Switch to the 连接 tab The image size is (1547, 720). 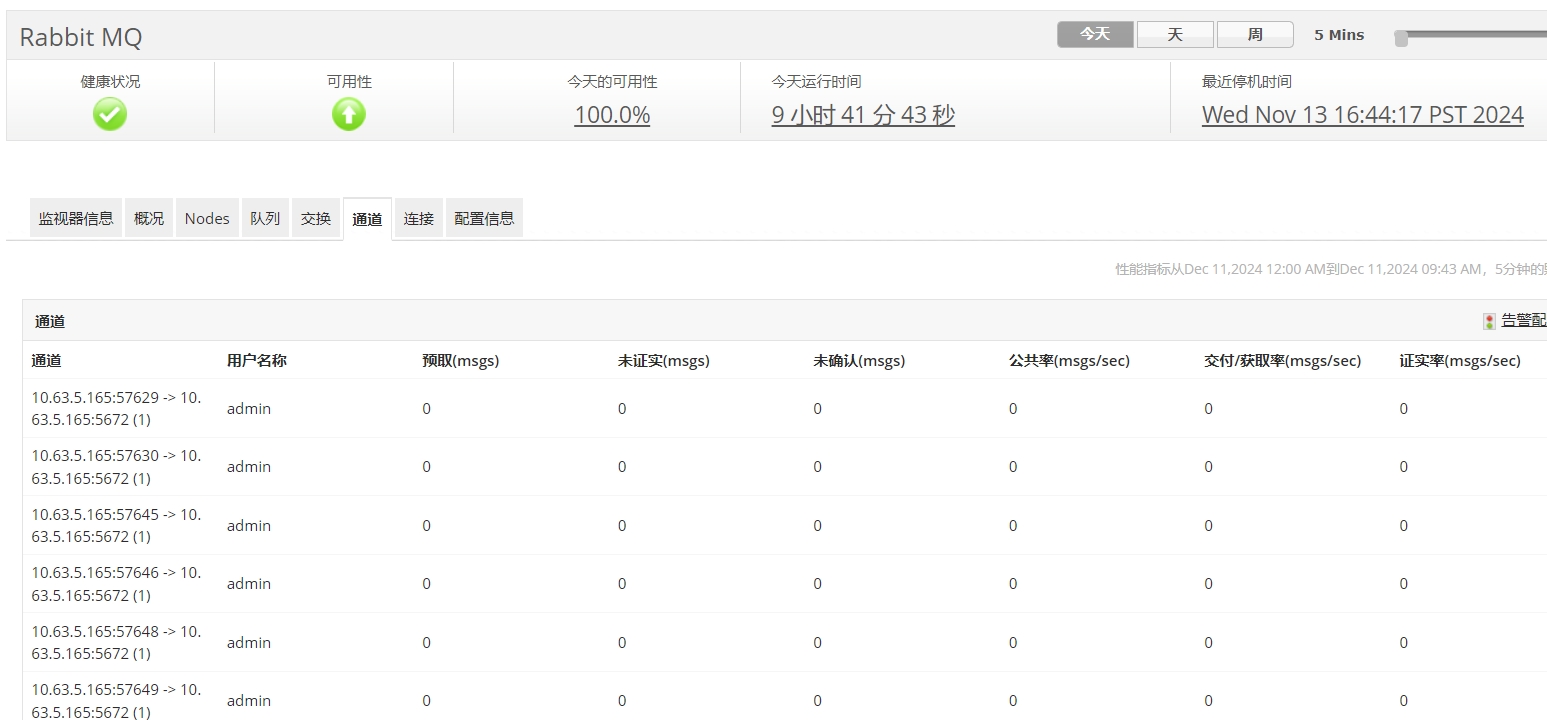[419, 218]
